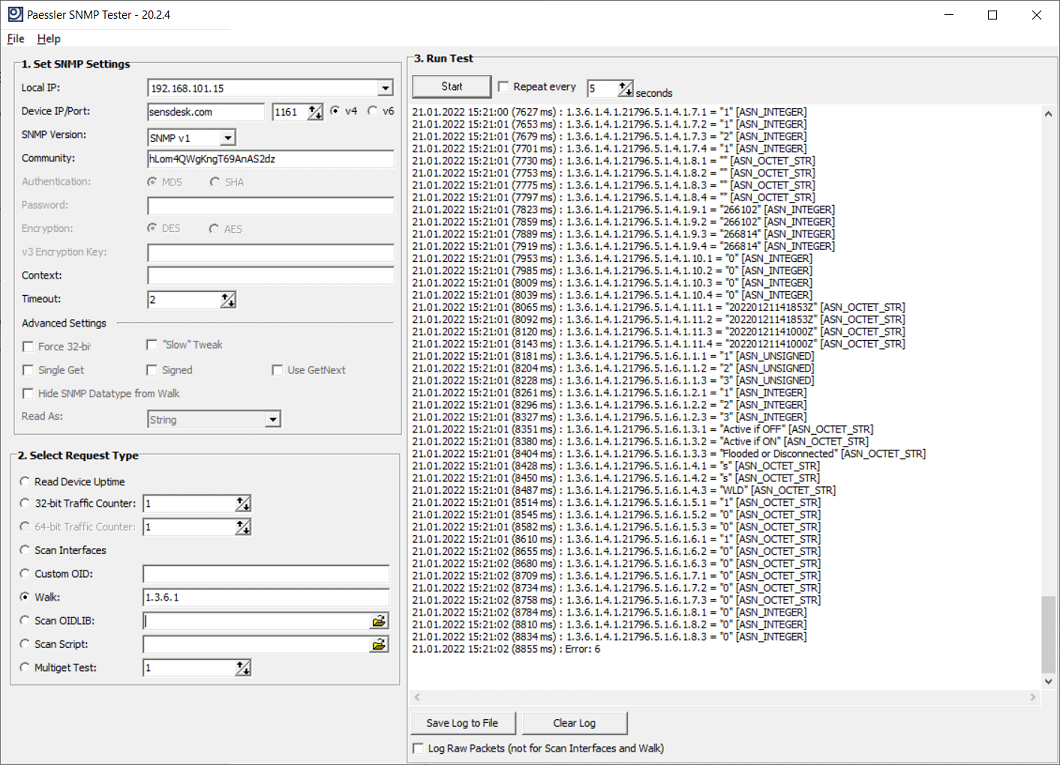Click the Start button
The width and height of the screenshot is (1060, 765).
[x=452, y=87]
